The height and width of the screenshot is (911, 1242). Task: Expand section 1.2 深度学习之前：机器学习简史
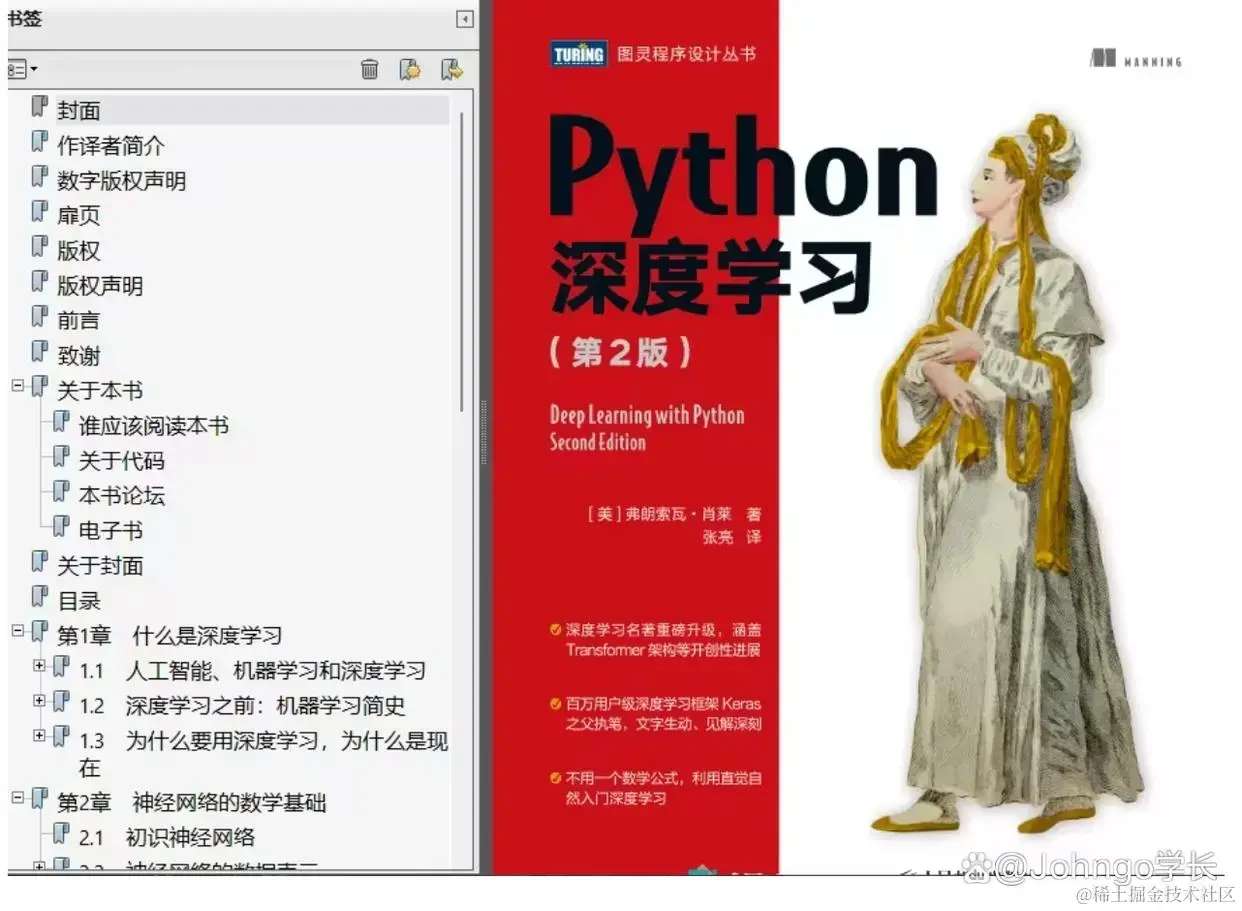point(39,700)
